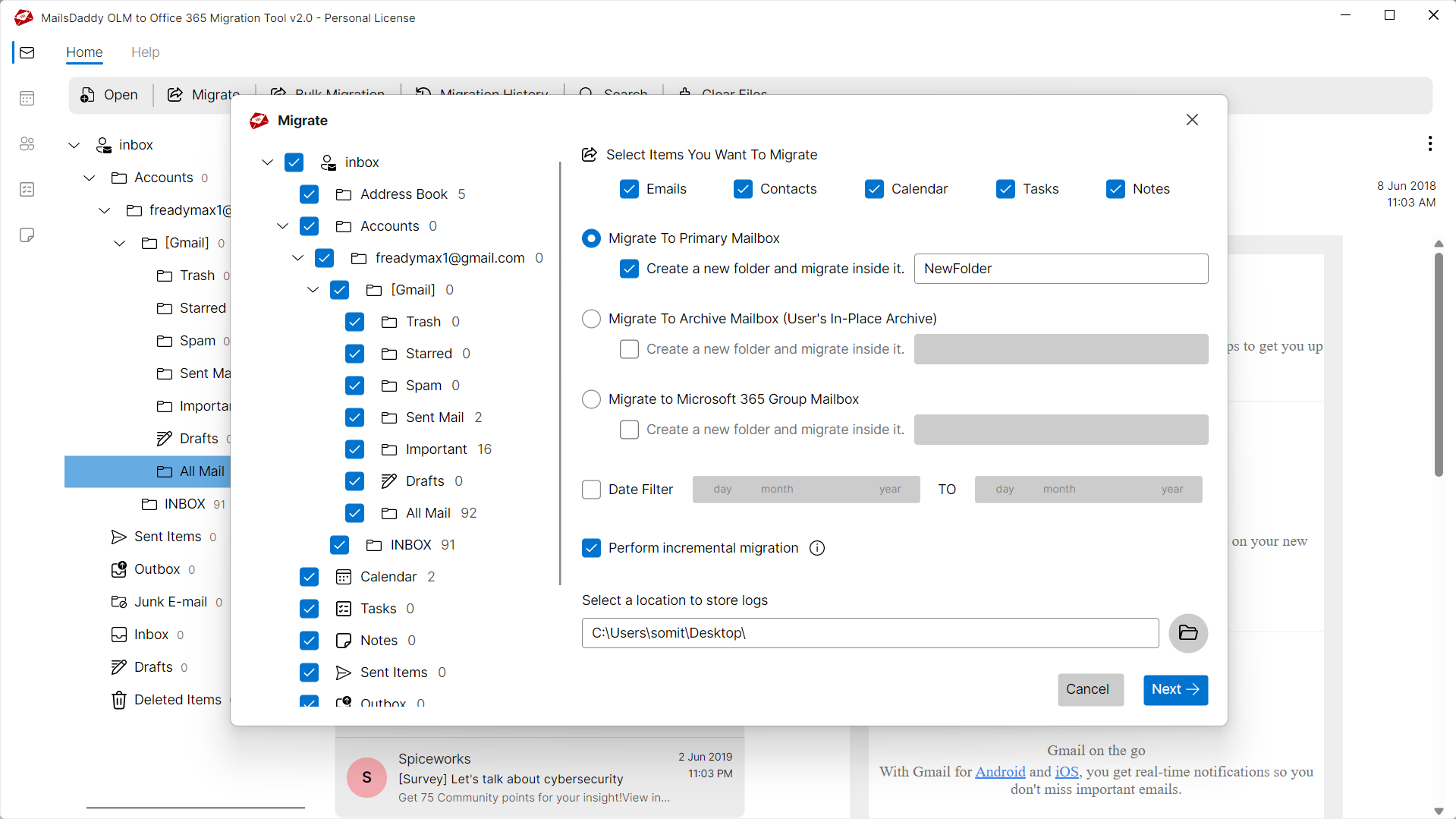
Task: Uncheck primary mailbox create new folder checkbox
Action: pos(629,269)
